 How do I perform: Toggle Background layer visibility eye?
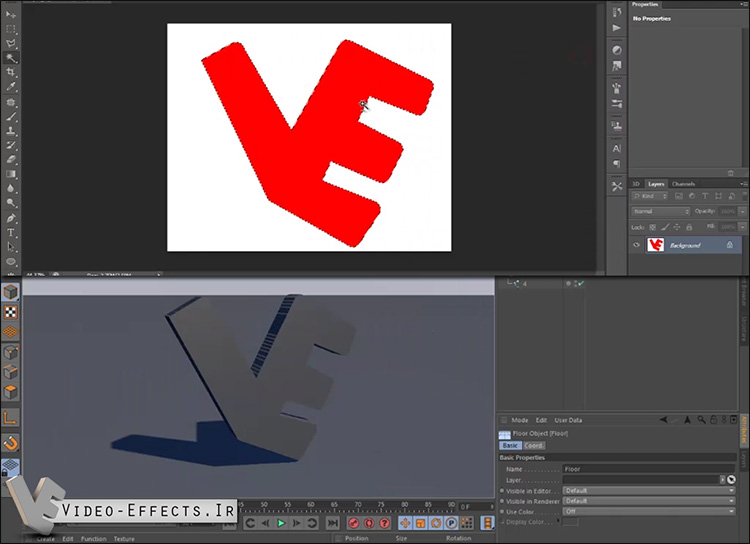tap(637, 245)
